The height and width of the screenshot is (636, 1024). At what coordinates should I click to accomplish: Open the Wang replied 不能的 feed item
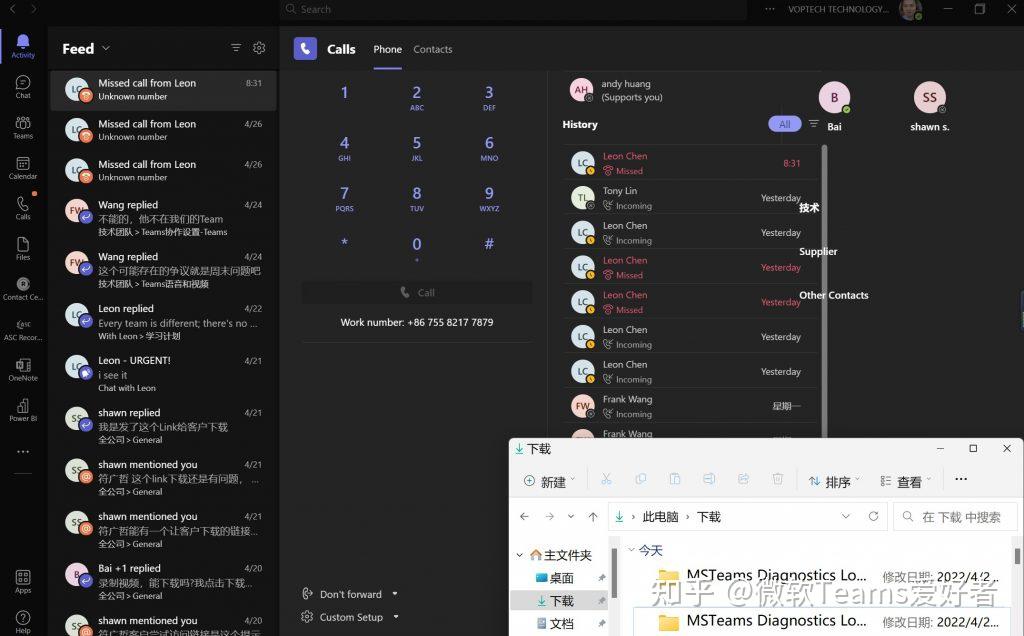pos(163,217)
